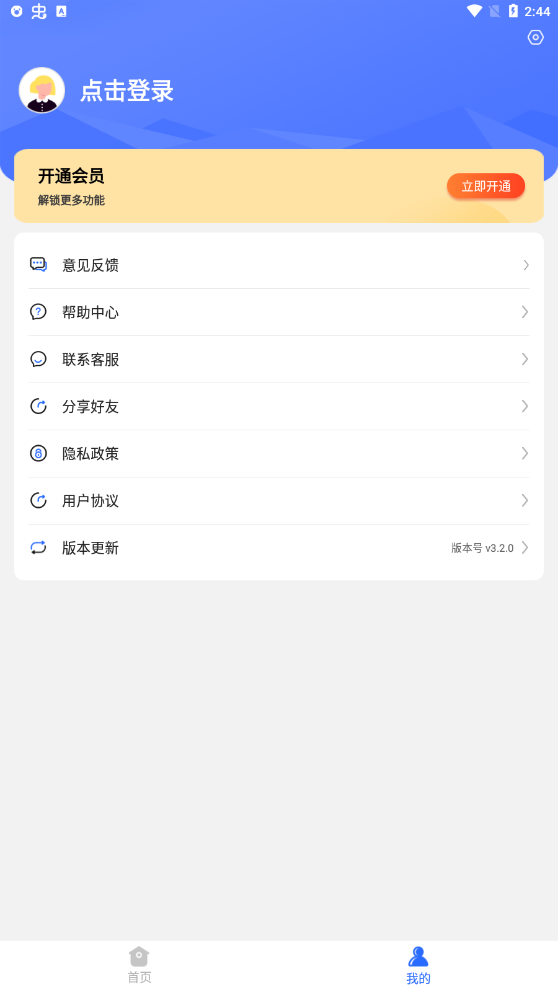Open 帮助中心 via its right chevron
The height and width of the screenshot is (992, 558).
tap(525, 312)
